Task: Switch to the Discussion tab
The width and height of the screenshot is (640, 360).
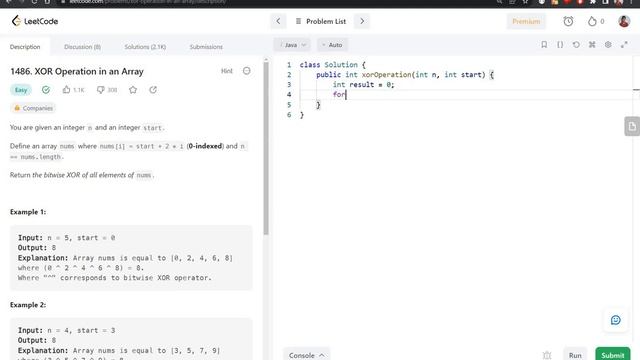Action: tap(82, 47)
